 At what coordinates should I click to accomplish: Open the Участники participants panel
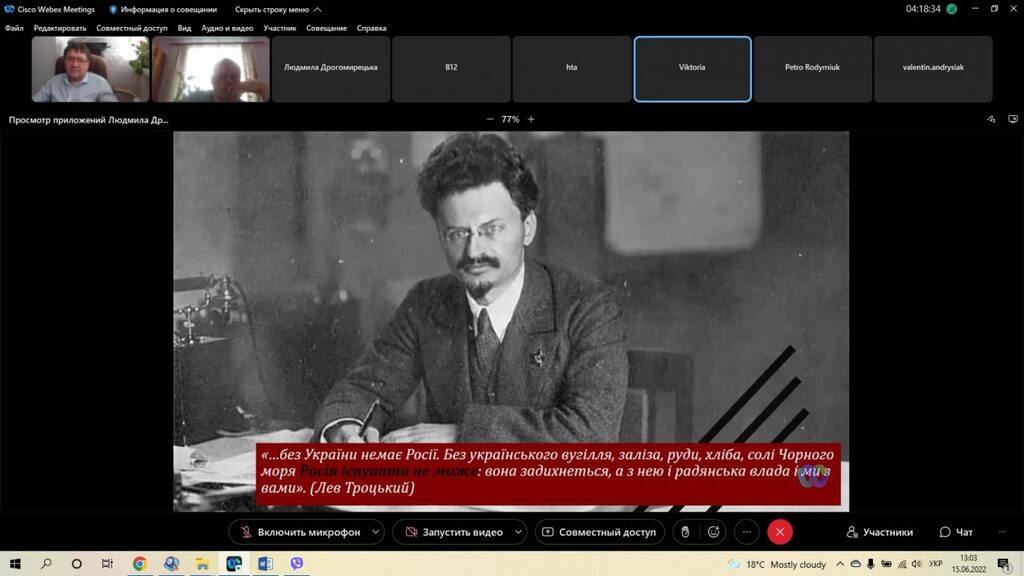(879, 532)
